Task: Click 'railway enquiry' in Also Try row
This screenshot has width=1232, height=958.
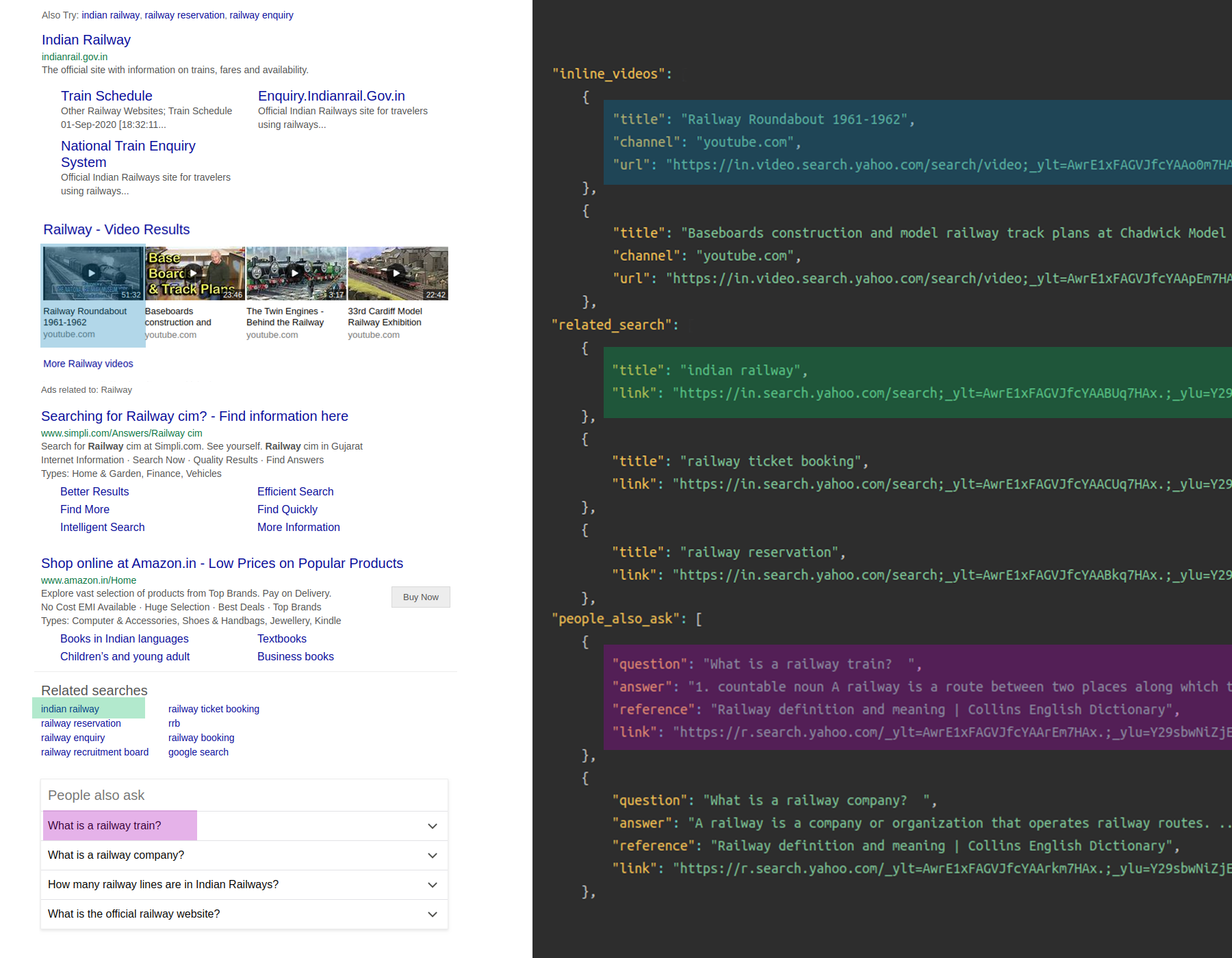Action: (261, 15)
